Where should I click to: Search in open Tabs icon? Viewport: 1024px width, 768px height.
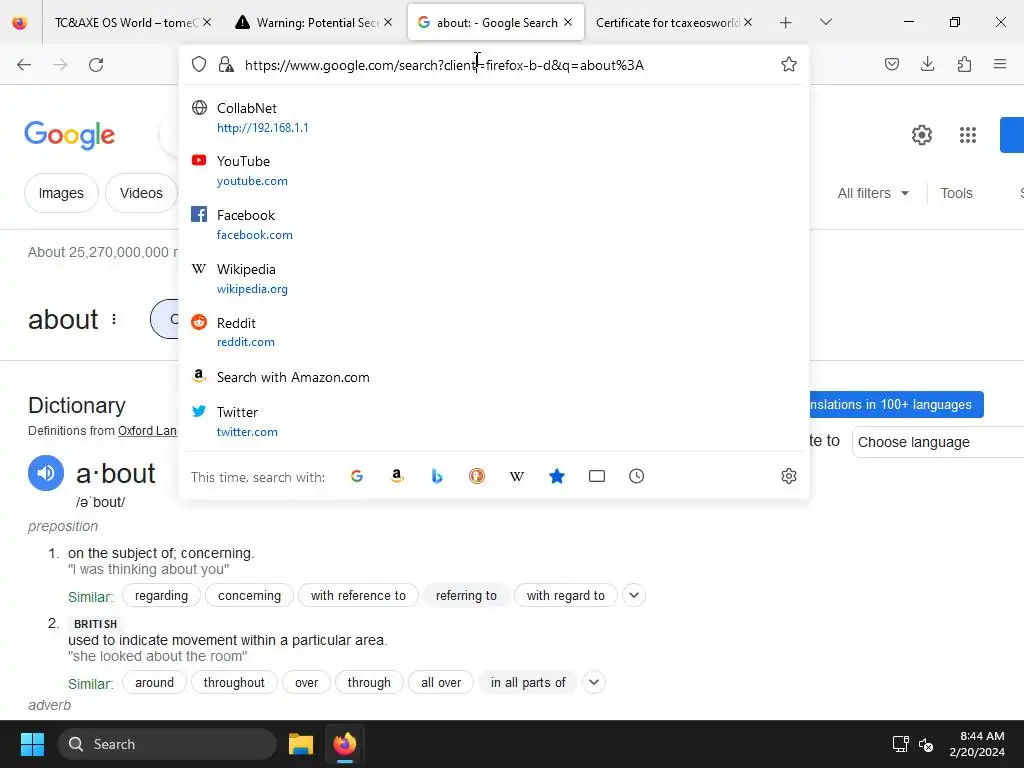coord(597,476)
